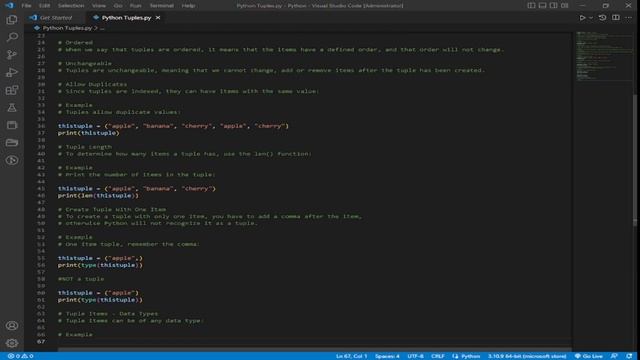The width and height of the screenshot is (640, 360).
Task: Open notifications bell in status bar
Action: coord(629,356)
